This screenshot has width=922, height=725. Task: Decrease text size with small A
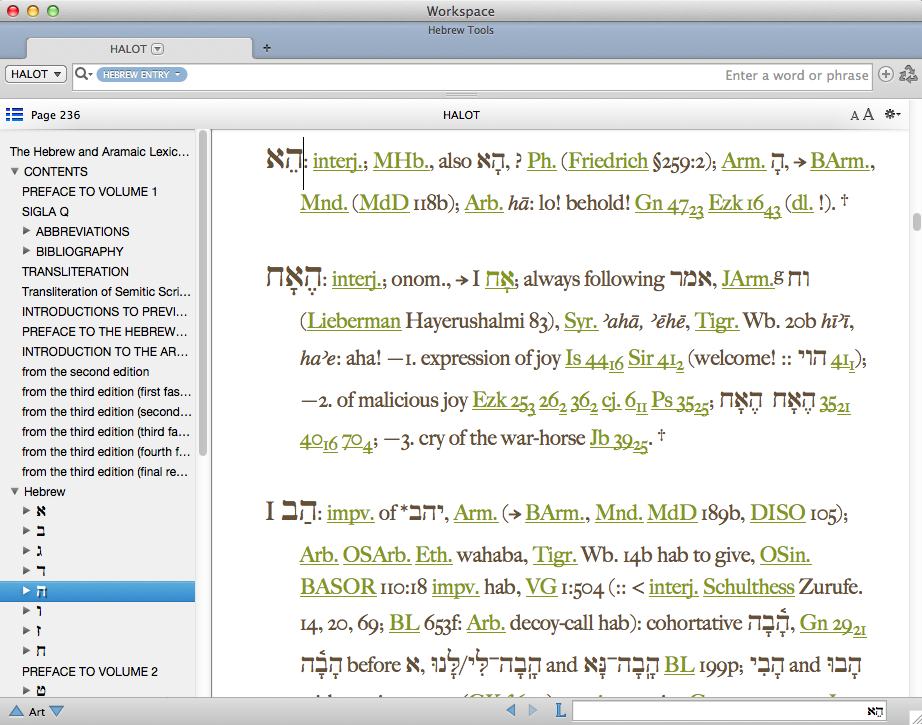point(854,115)
